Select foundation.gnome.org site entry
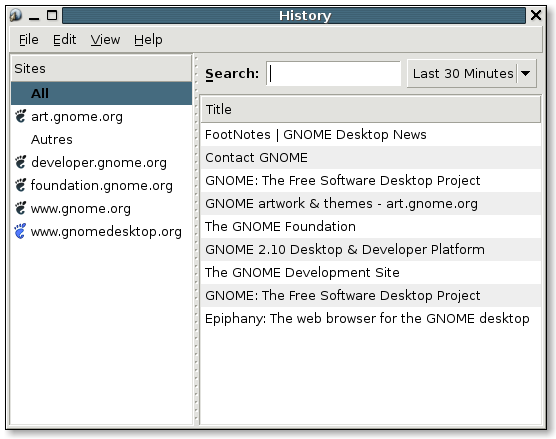The image size is (556, 439). 101,185
